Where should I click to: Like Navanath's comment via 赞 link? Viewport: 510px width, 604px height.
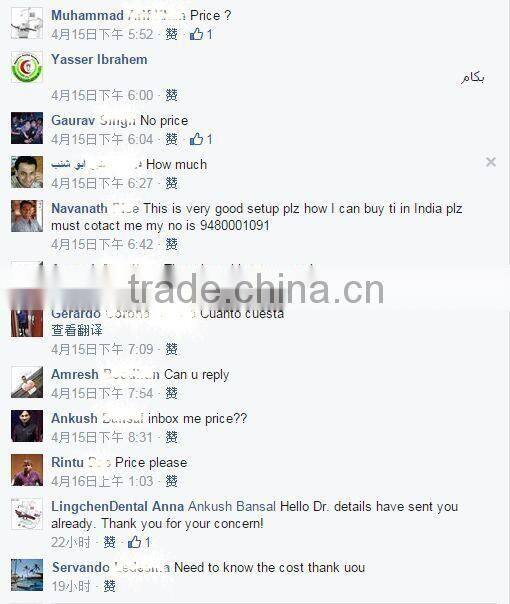(171, 244)
